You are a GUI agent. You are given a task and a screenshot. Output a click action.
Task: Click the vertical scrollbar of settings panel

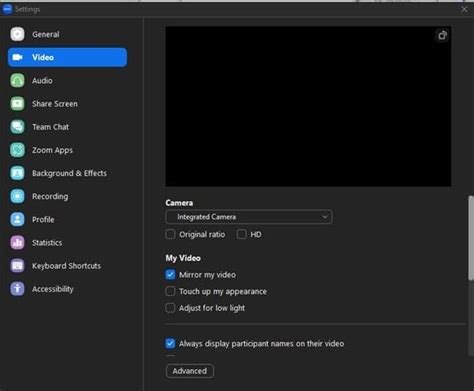pos(471,238)
